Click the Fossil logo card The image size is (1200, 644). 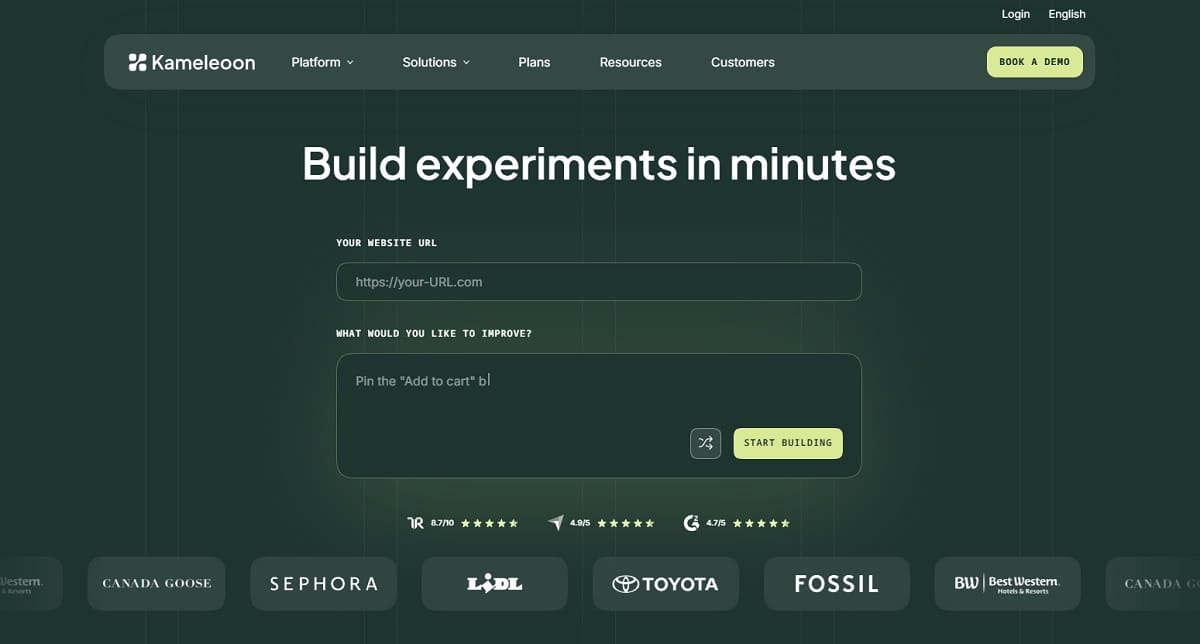(x=837, y=583)
